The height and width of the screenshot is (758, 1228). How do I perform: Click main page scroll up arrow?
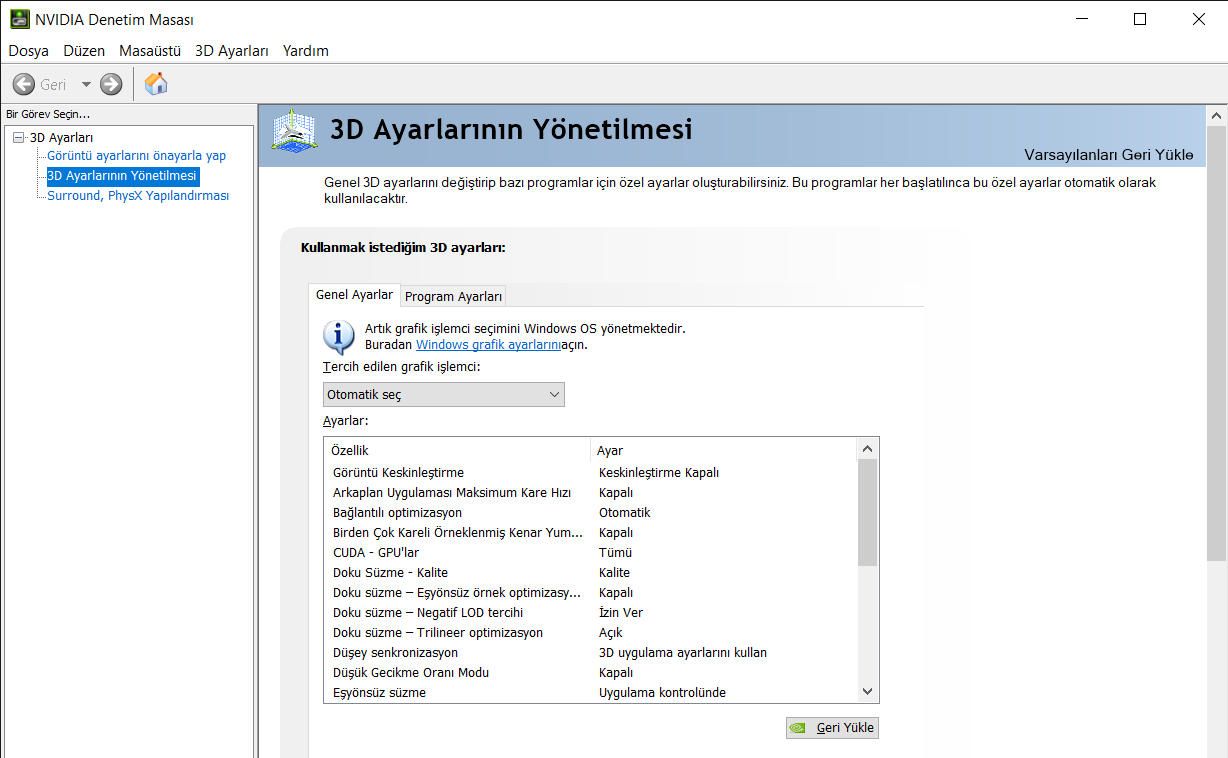pos(1217,115)
